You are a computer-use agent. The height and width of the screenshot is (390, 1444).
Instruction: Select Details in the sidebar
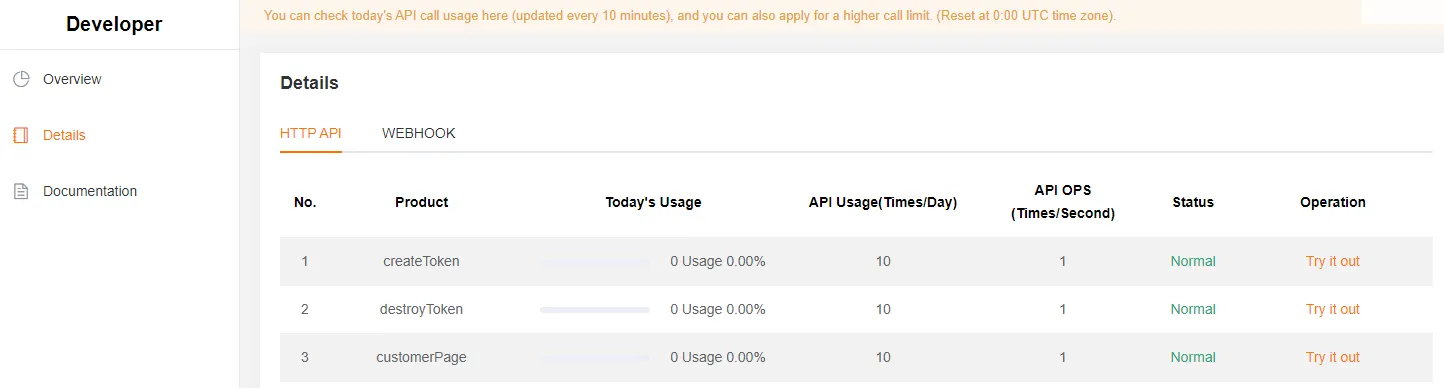[64, 135]
